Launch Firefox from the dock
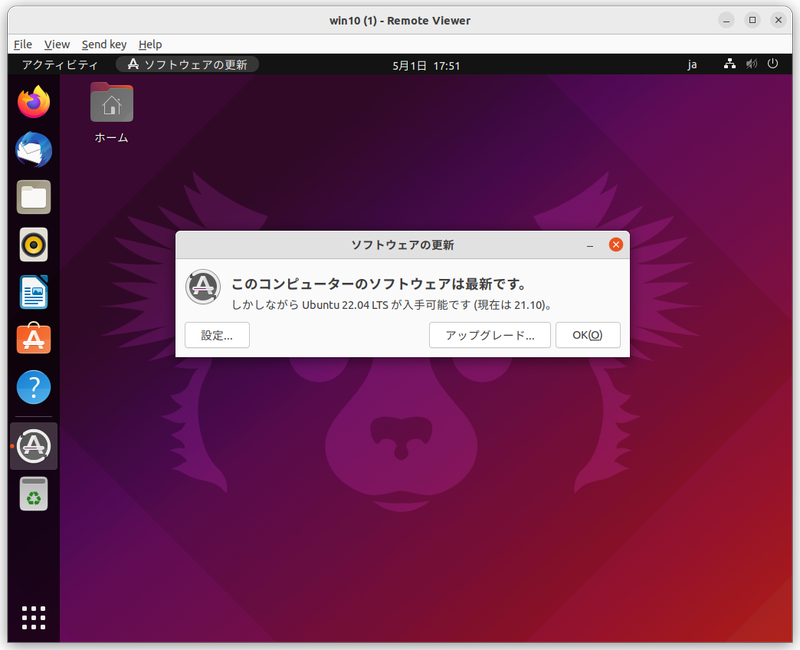Viewport: 800px width, 650px height. click(x=33, y=102)
